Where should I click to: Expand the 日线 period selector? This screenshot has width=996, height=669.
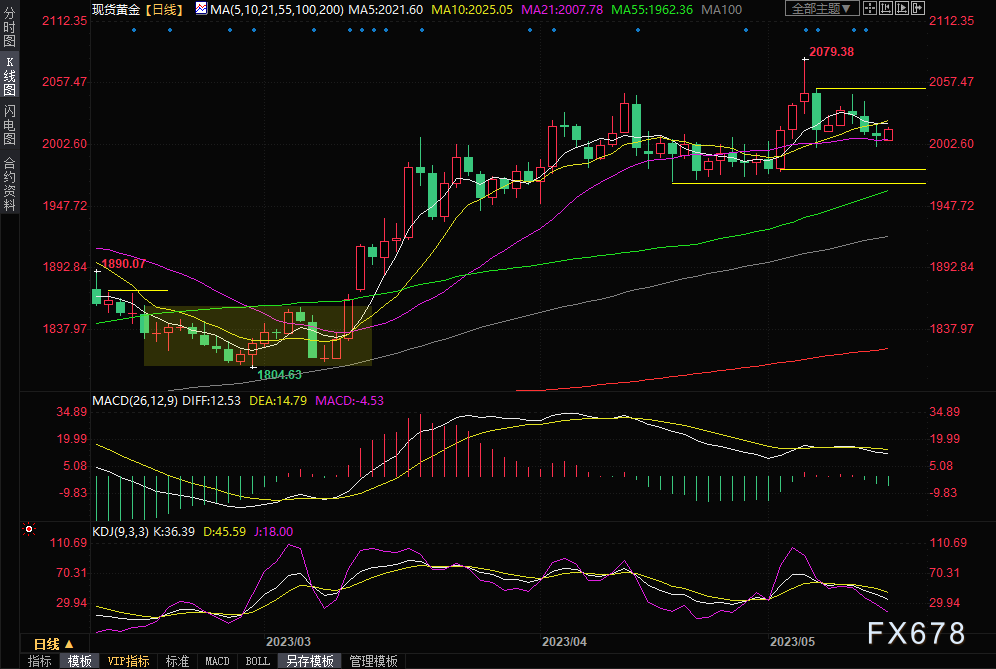(53, 644)
